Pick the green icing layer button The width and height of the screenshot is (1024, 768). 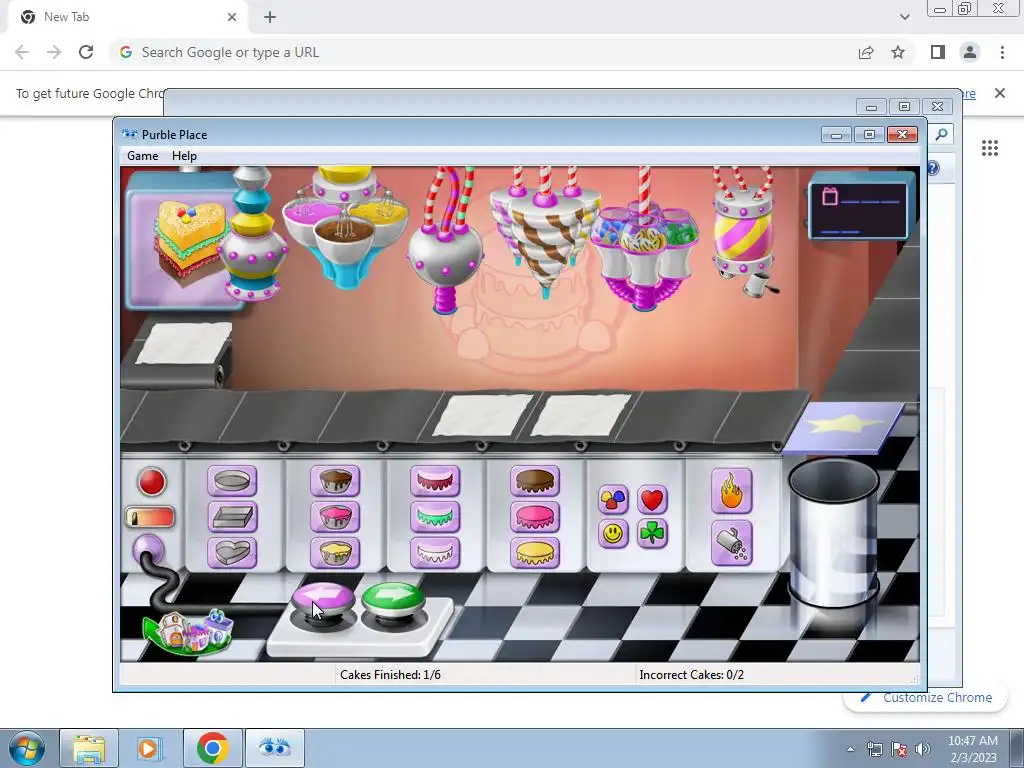pyautogui.click(x=435, y=517)
